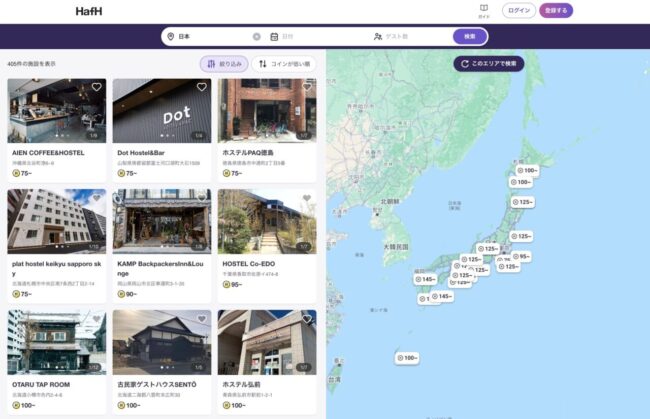The width and height of the screenshot is (650, 419).
Task: Open the plat hostel keikyu sapporo photo
Action: [x=57, y=221]
